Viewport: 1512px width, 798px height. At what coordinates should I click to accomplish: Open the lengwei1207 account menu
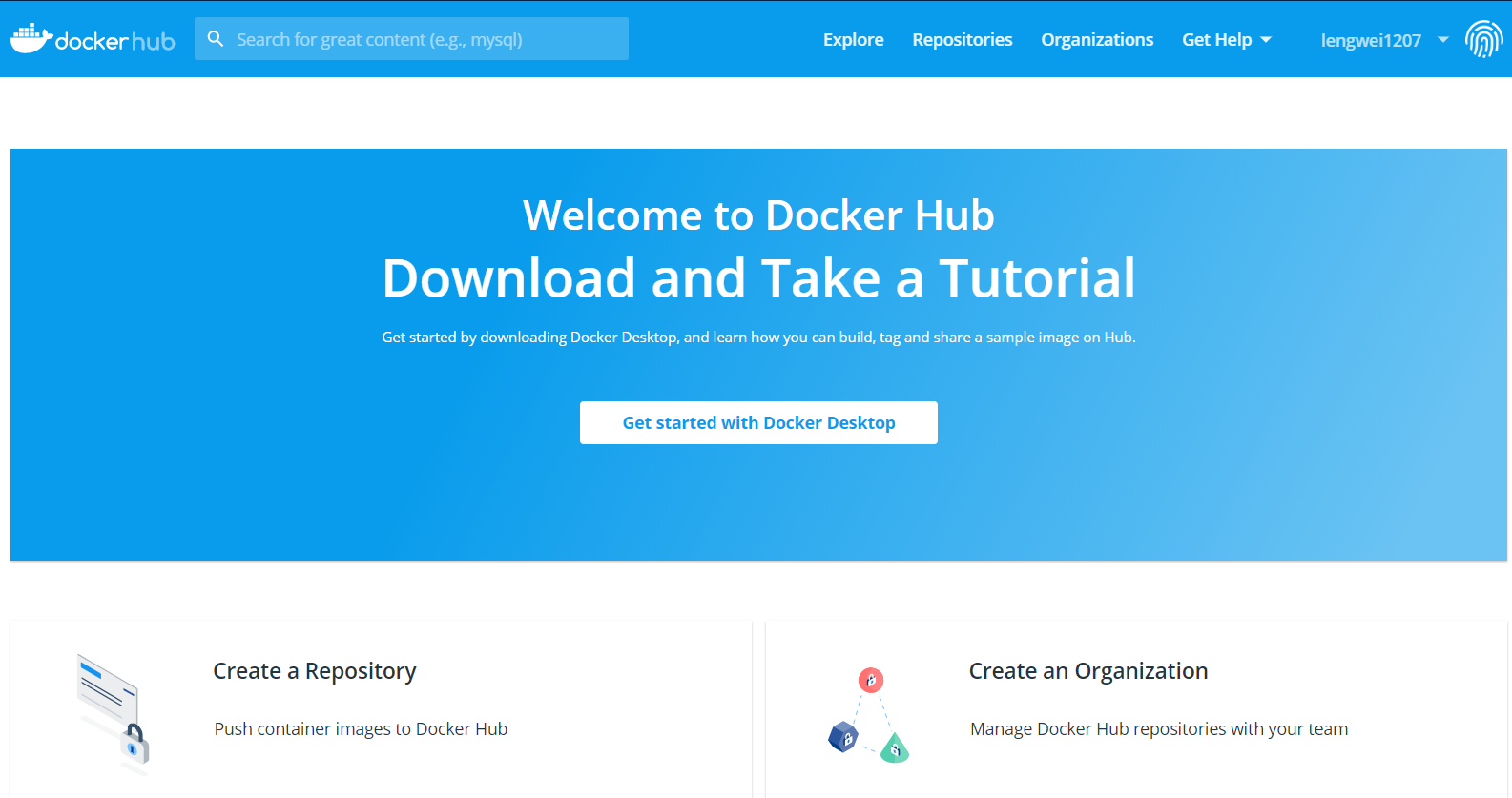tap(1384, 40)
